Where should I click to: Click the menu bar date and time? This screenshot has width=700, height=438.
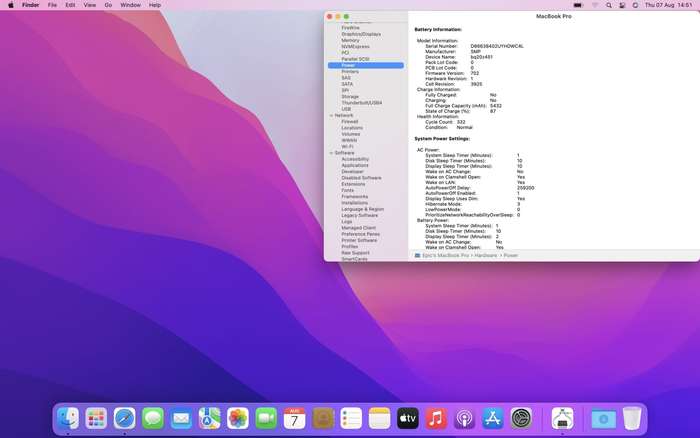click(x=668, y=5)
